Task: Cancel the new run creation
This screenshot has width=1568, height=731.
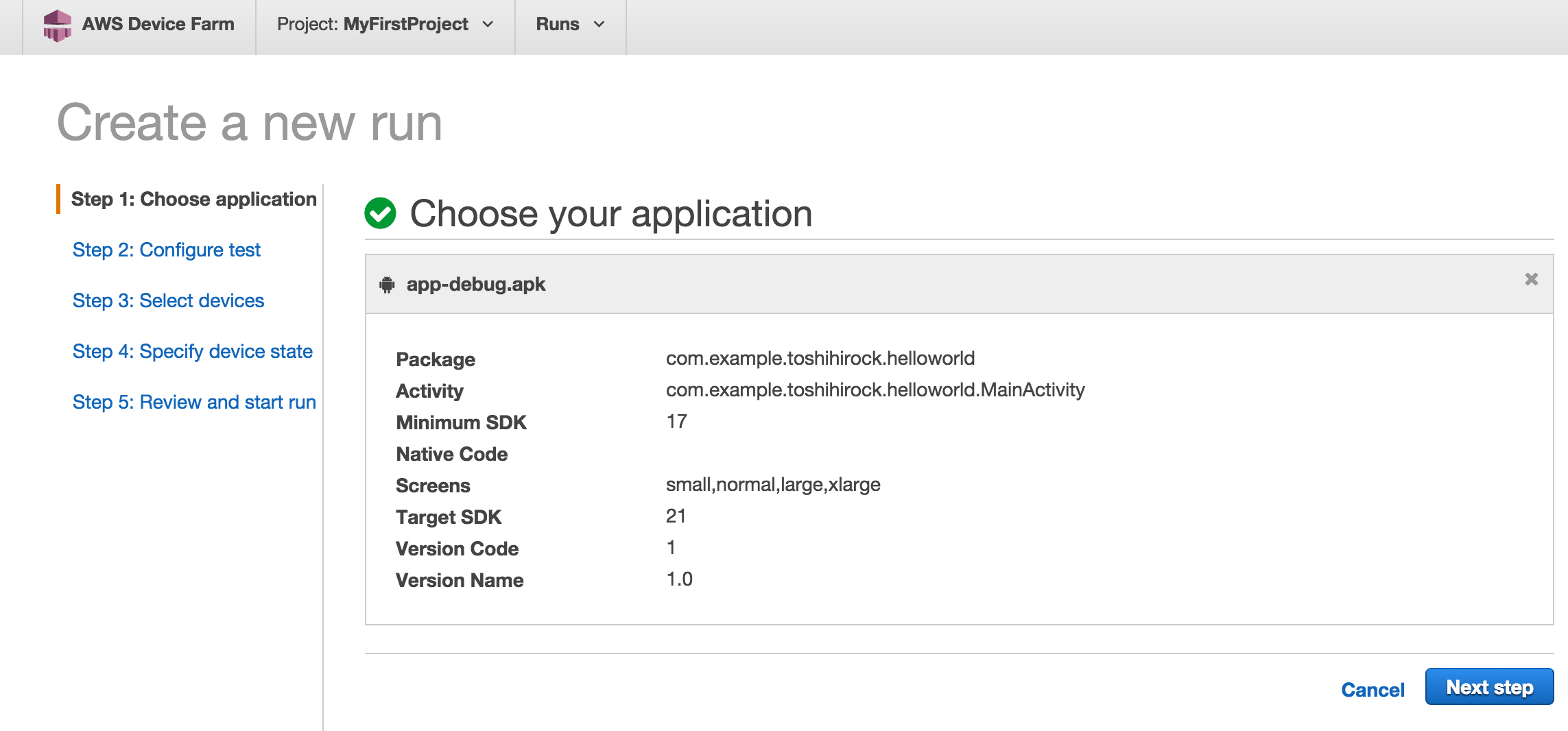Action: point(1372,689)
